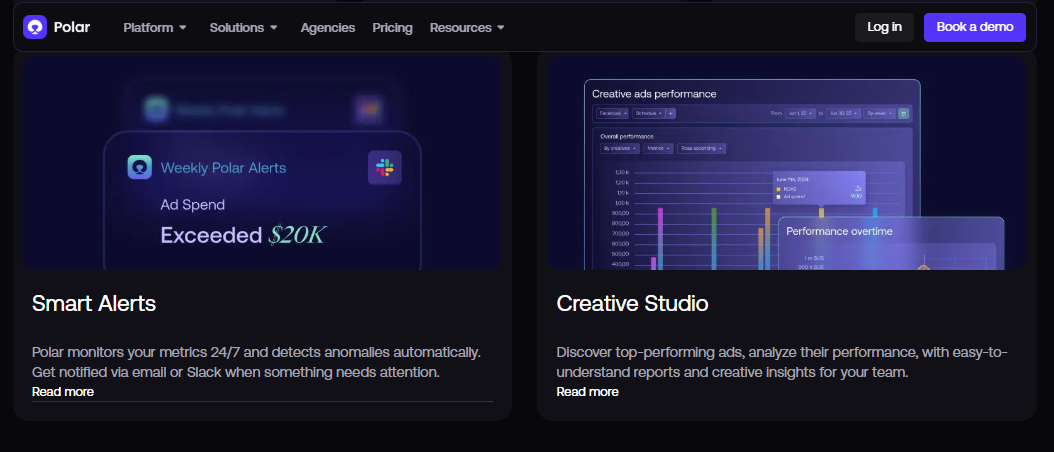The width and height of the screenshot is (1054, 452).
Task: Open the Facebook dropdown in the chart
Action: tap(612, 114)
